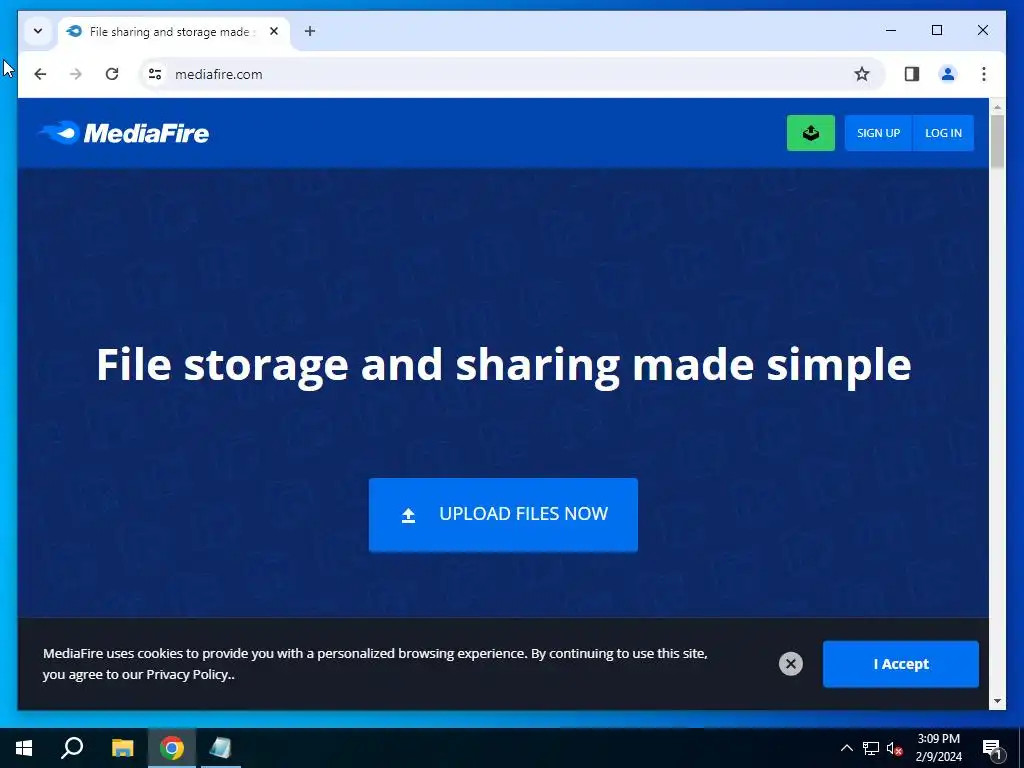
Task: Bookmark this page with the star icon
Action: (862, 74)
